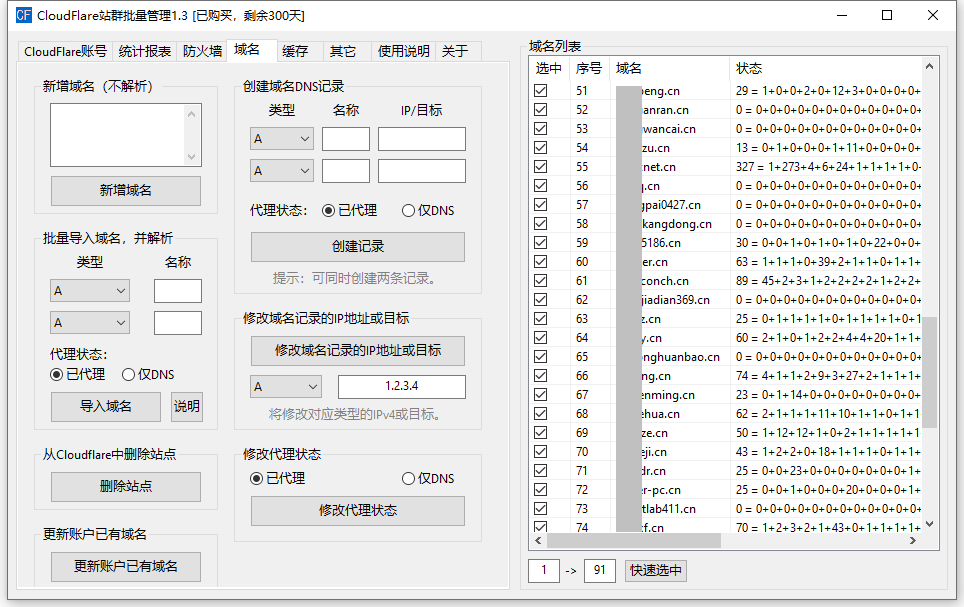Screen dimensions: 964x607
Task: Toggle the checkbox for row 70
Action: [x=540, y=452]
